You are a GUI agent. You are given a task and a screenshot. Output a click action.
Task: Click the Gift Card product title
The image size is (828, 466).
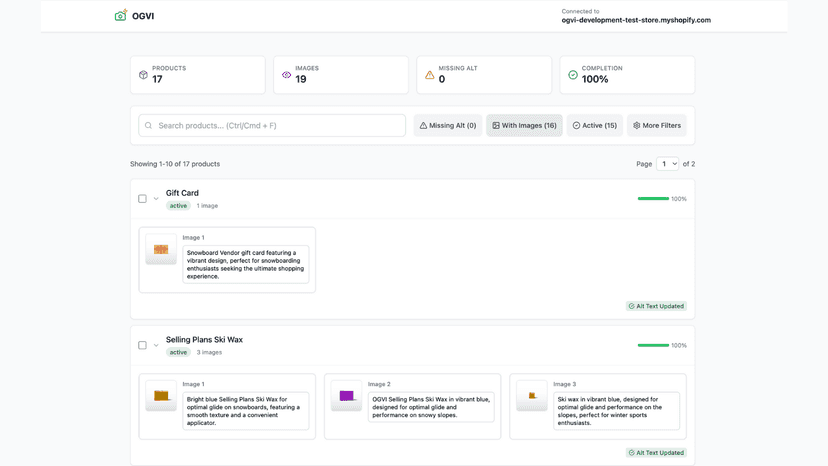(182, 193)
